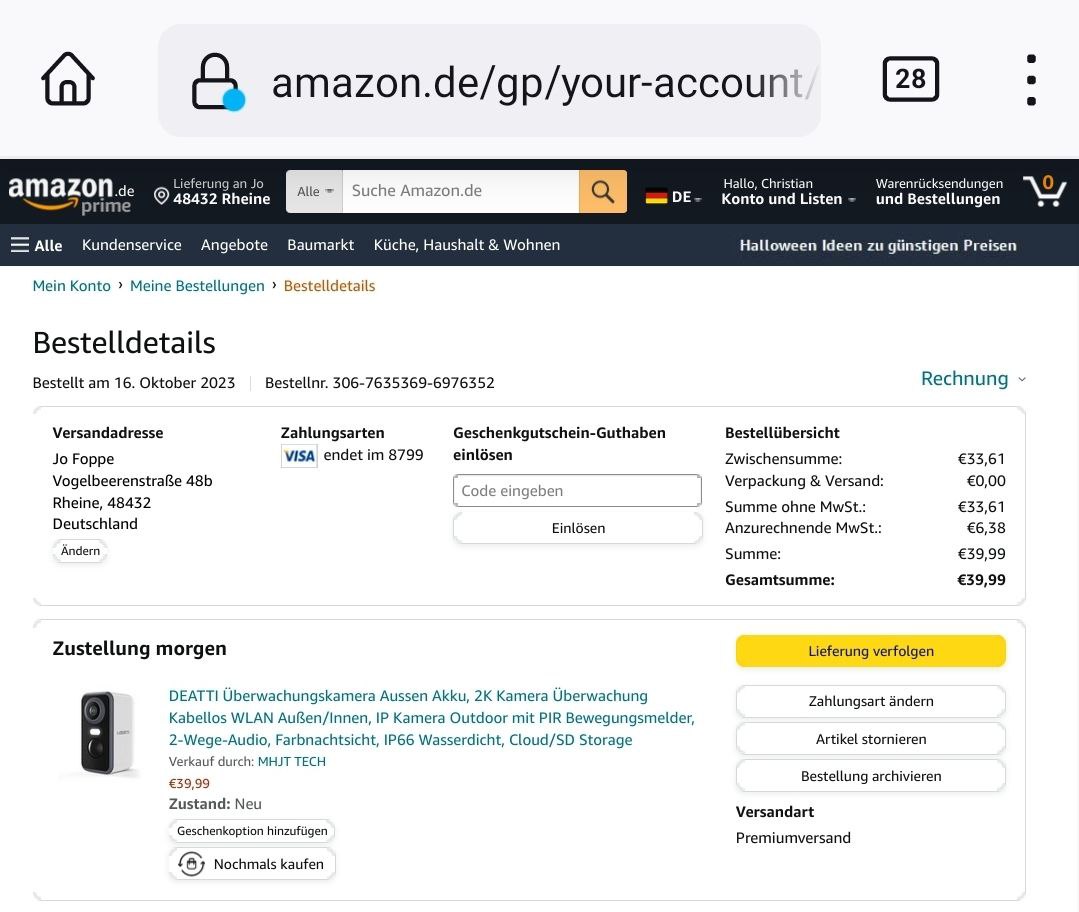1079x912 pixels.
Task: Click the delivery location pin for Rheine
Action: click(x=162, y=196)
